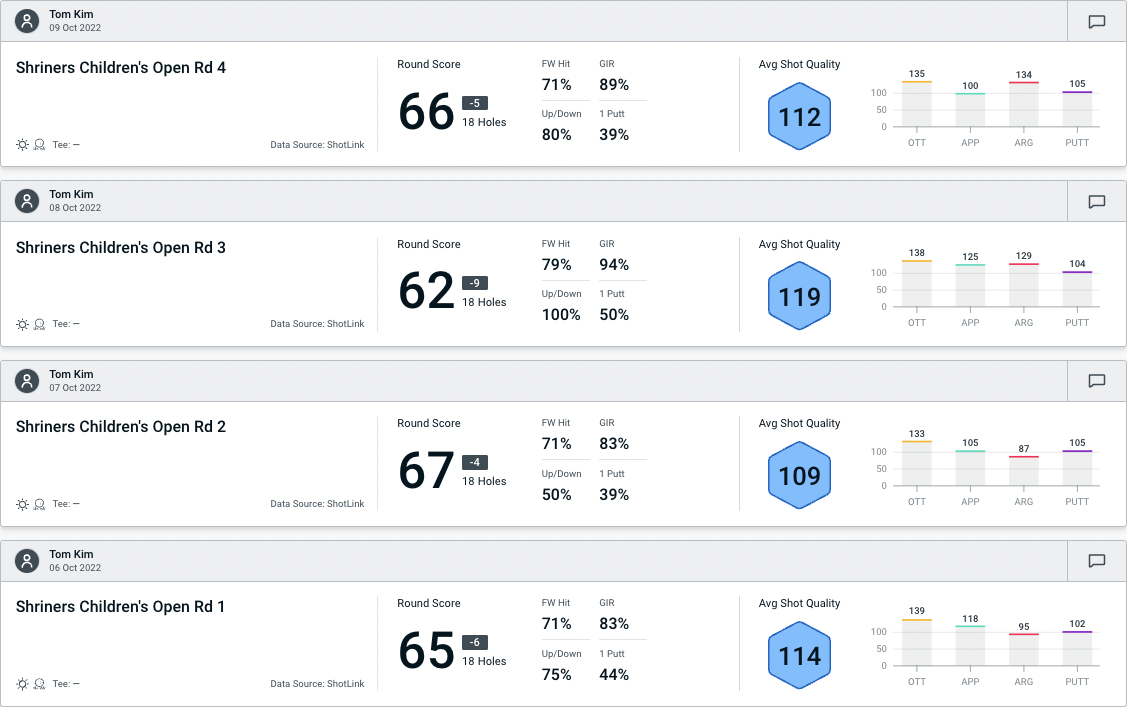Viewport: 1127px width, 707px height.
Task: Click Tom Kim avatar on 06 Oct round
Action: click(27, 560)
